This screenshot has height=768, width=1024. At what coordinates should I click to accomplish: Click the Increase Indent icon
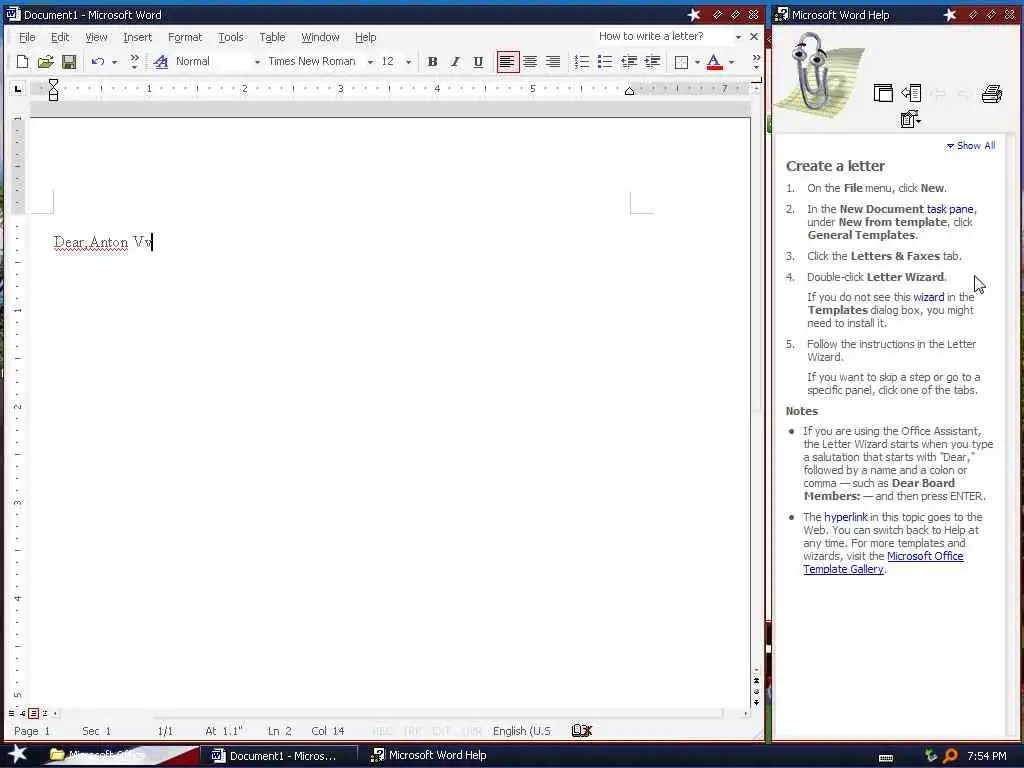(x=652, y=62)
